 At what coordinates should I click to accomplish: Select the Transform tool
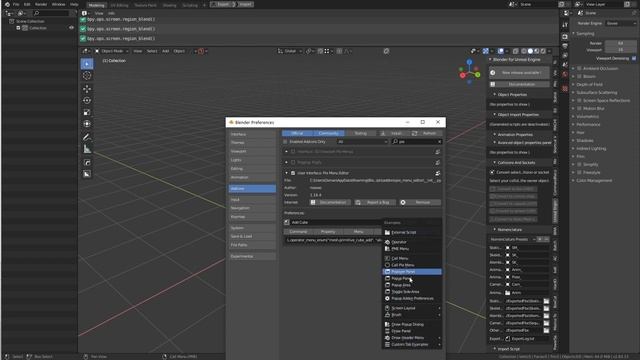tap(87, 124)
